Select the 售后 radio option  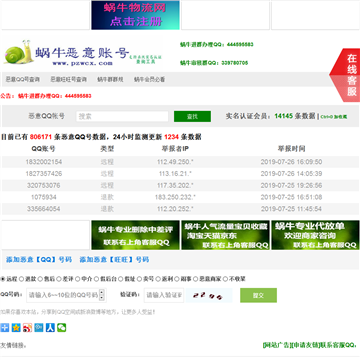(x=40, y=279)
